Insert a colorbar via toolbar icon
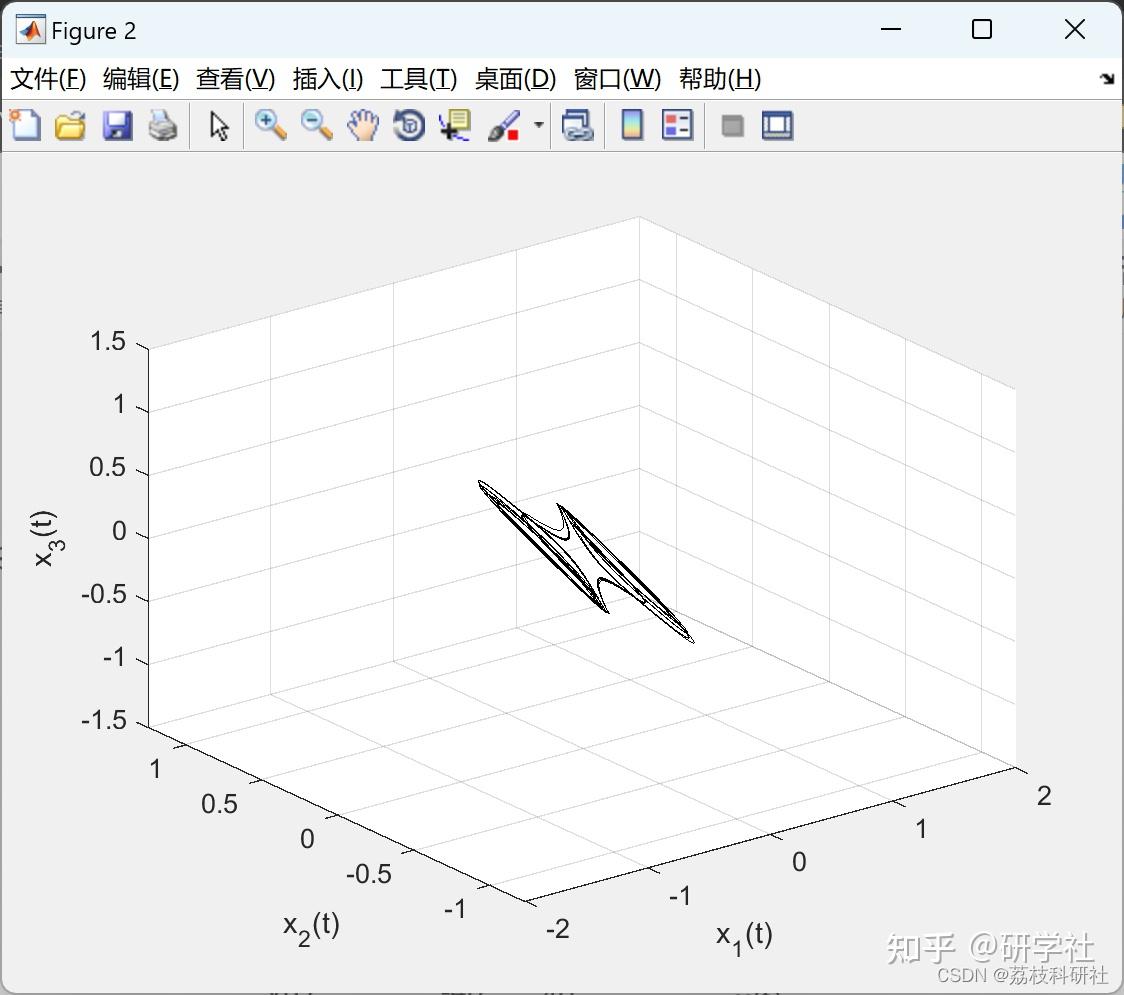 [632, 125]
